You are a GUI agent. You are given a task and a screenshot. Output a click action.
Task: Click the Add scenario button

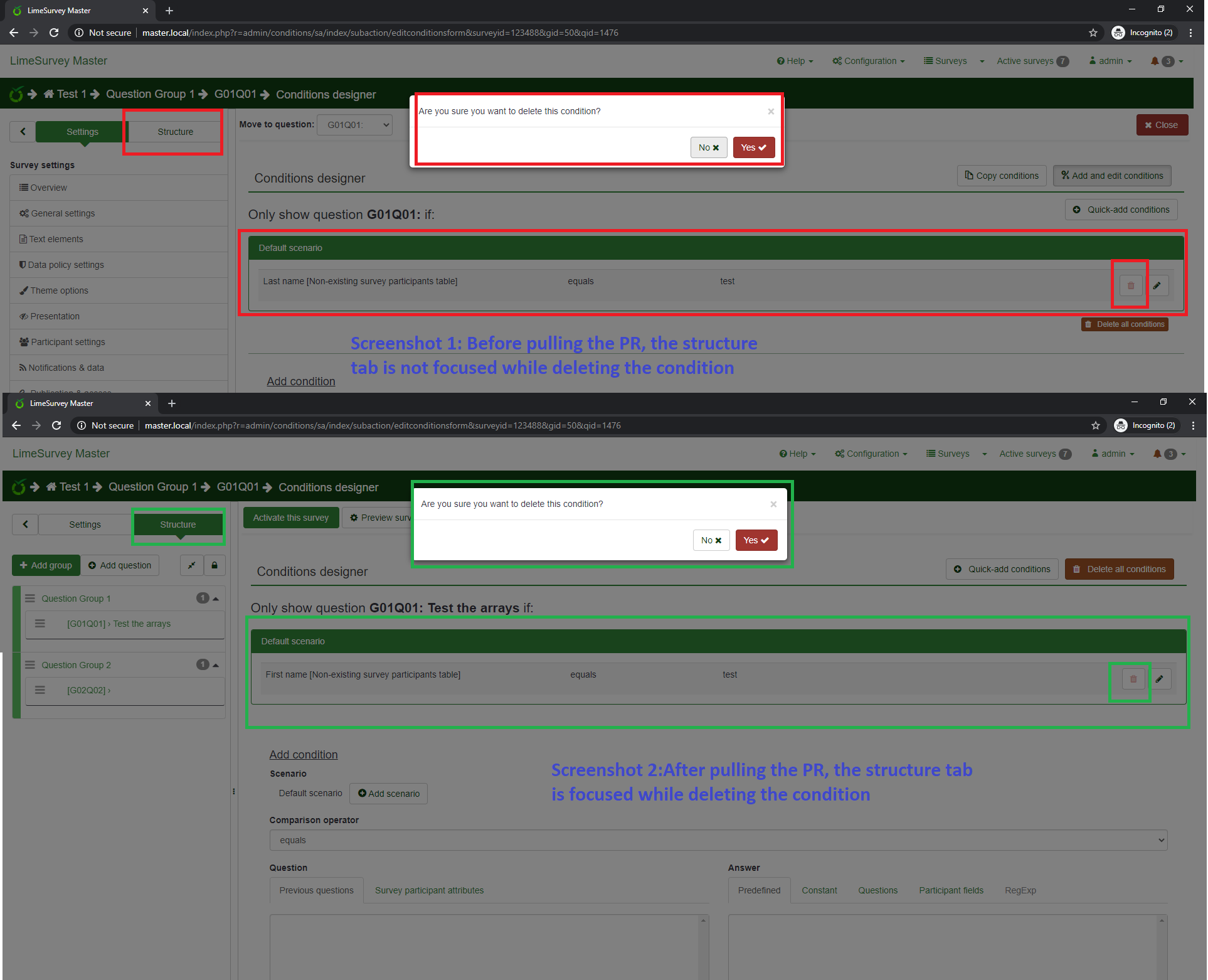[389, 794]
